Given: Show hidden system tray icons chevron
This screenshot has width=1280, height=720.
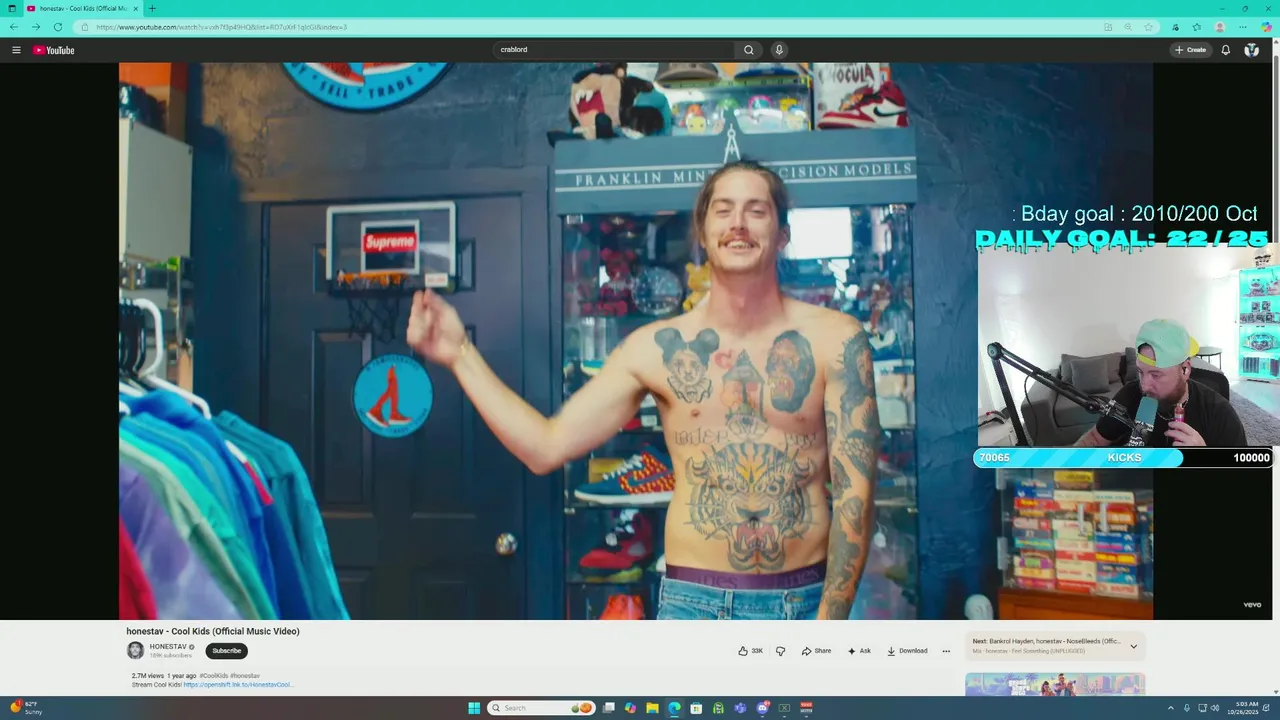Looking at the screenshot, I should (1172, 708).
